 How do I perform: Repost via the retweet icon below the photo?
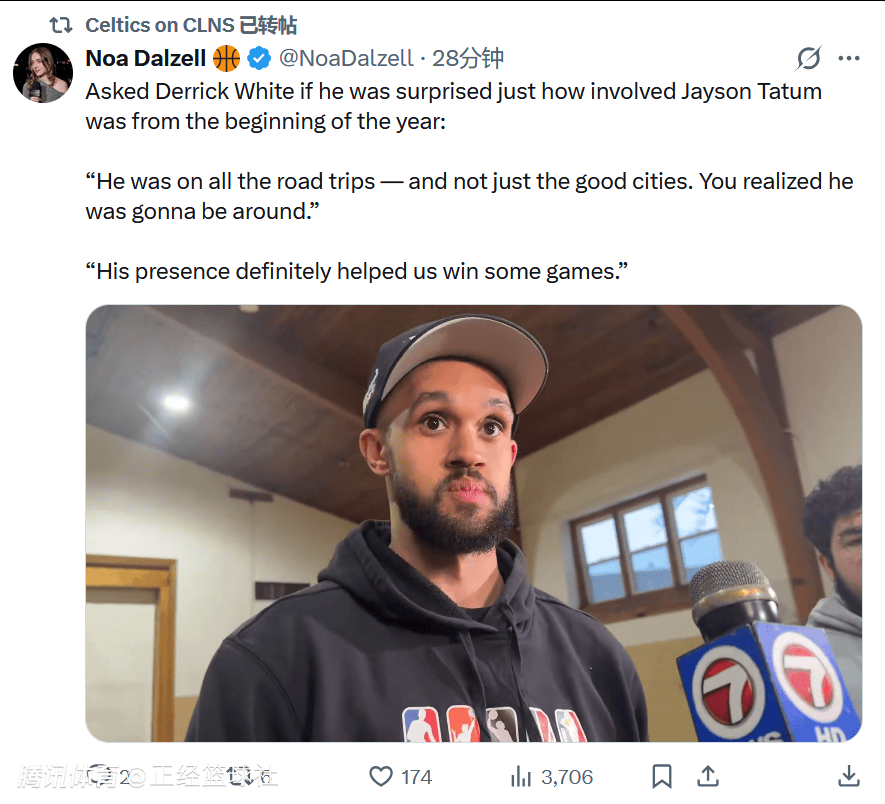pyautogui.click(x=238, y=777)
